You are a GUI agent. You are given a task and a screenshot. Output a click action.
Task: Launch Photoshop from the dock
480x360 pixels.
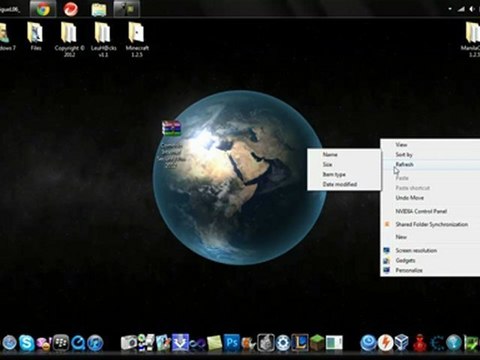click(232, 343)
